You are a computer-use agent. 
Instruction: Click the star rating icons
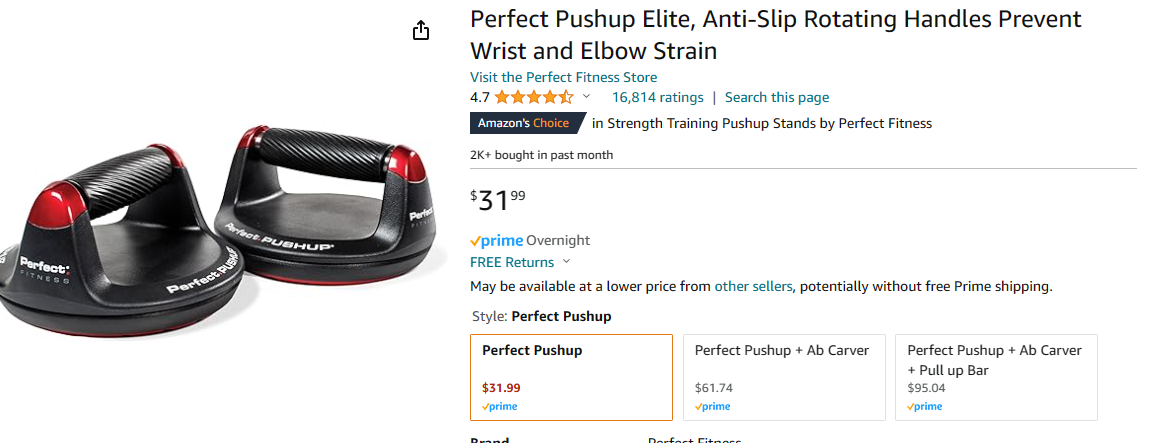tap(533, 97)
